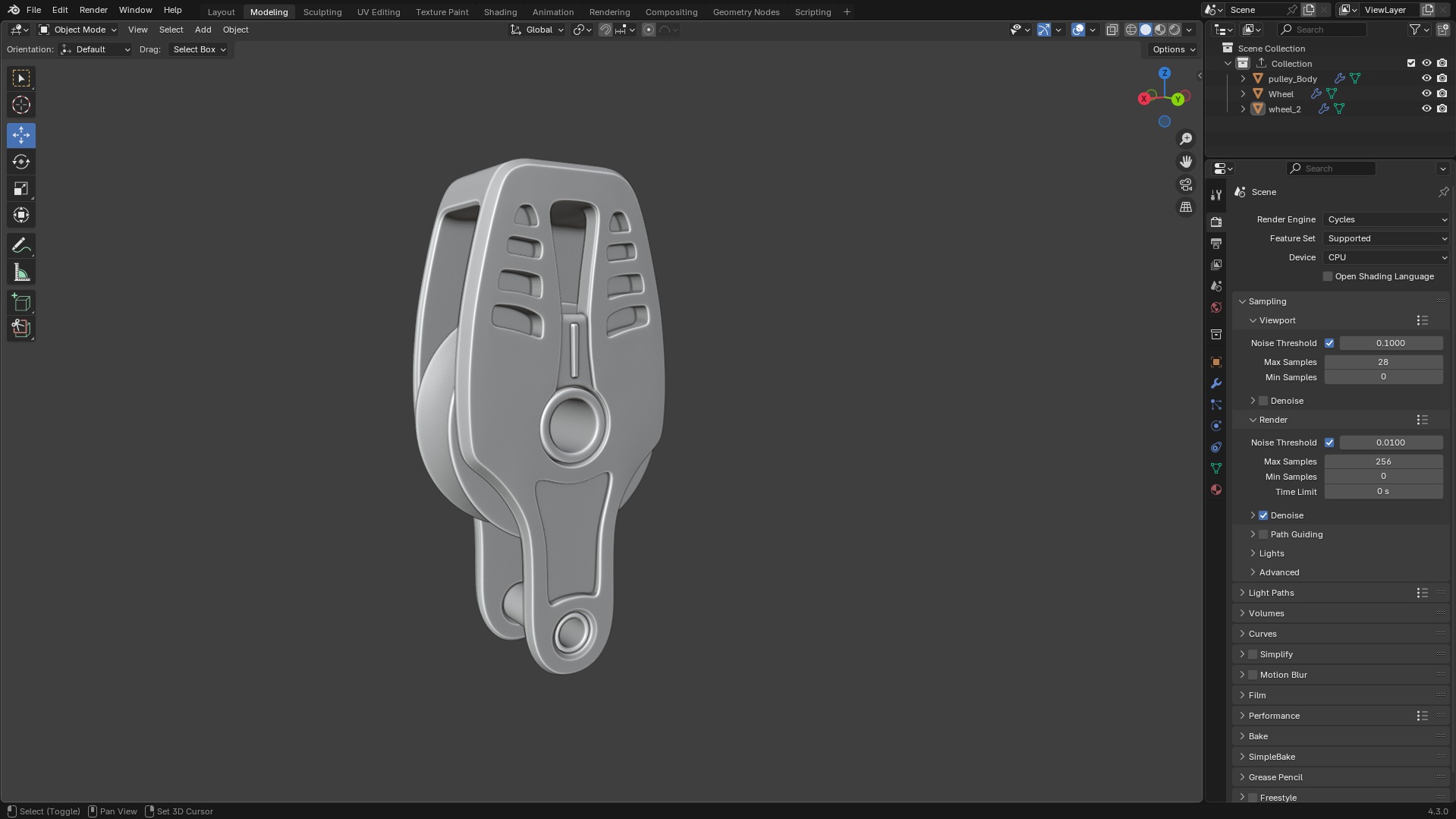The width and height of the screenshot is (1456, 819).
Task: Expand the pulley_Body tree item
Action: [x=1243, y=79]
